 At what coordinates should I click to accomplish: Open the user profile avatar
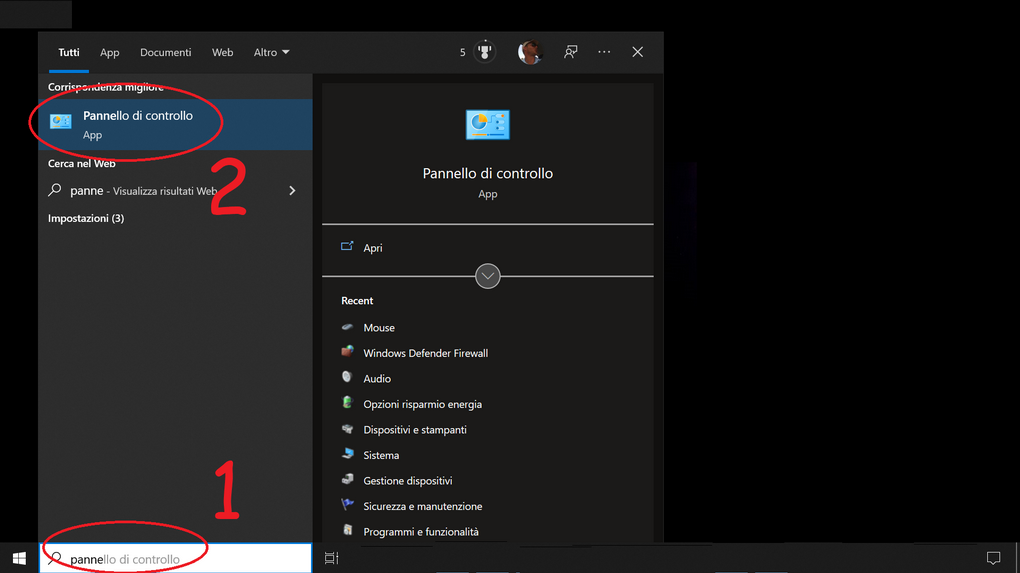point(530,51)
